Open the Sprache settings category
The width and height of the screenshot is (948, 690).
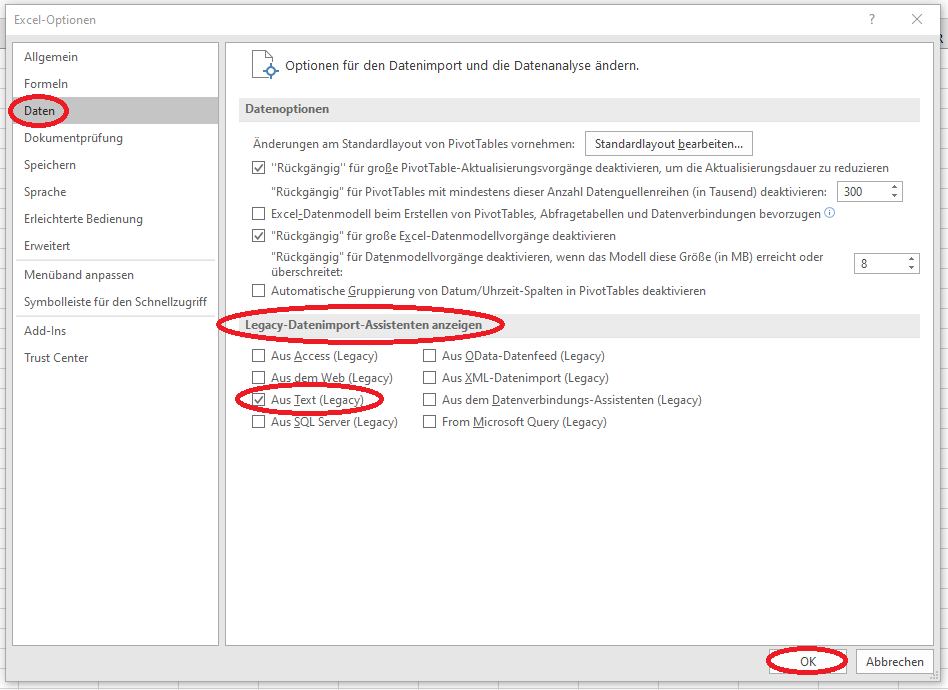[115, 192]
